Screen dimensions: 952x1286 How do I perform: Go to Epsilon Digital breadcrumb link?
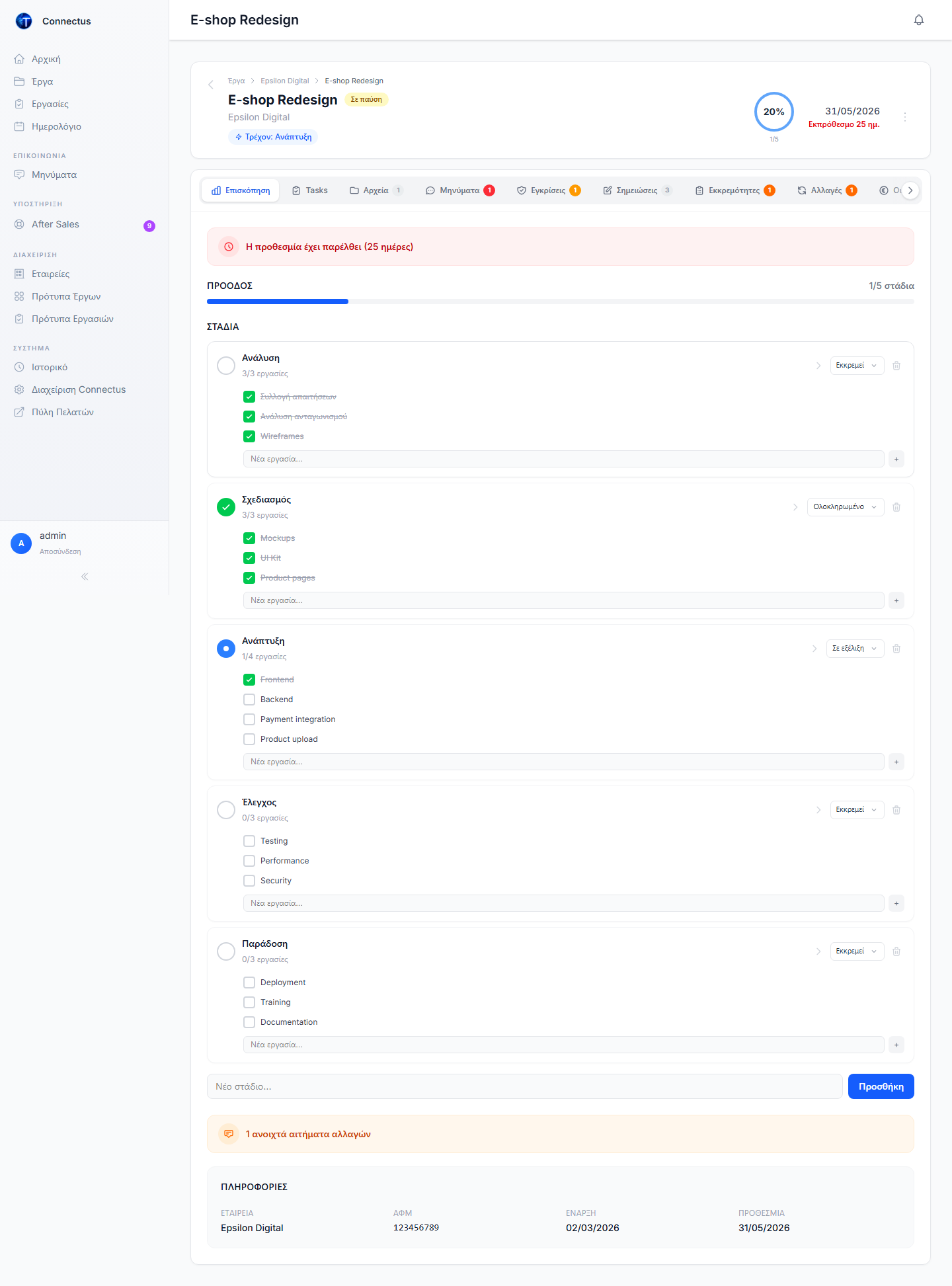click(285, 81)
